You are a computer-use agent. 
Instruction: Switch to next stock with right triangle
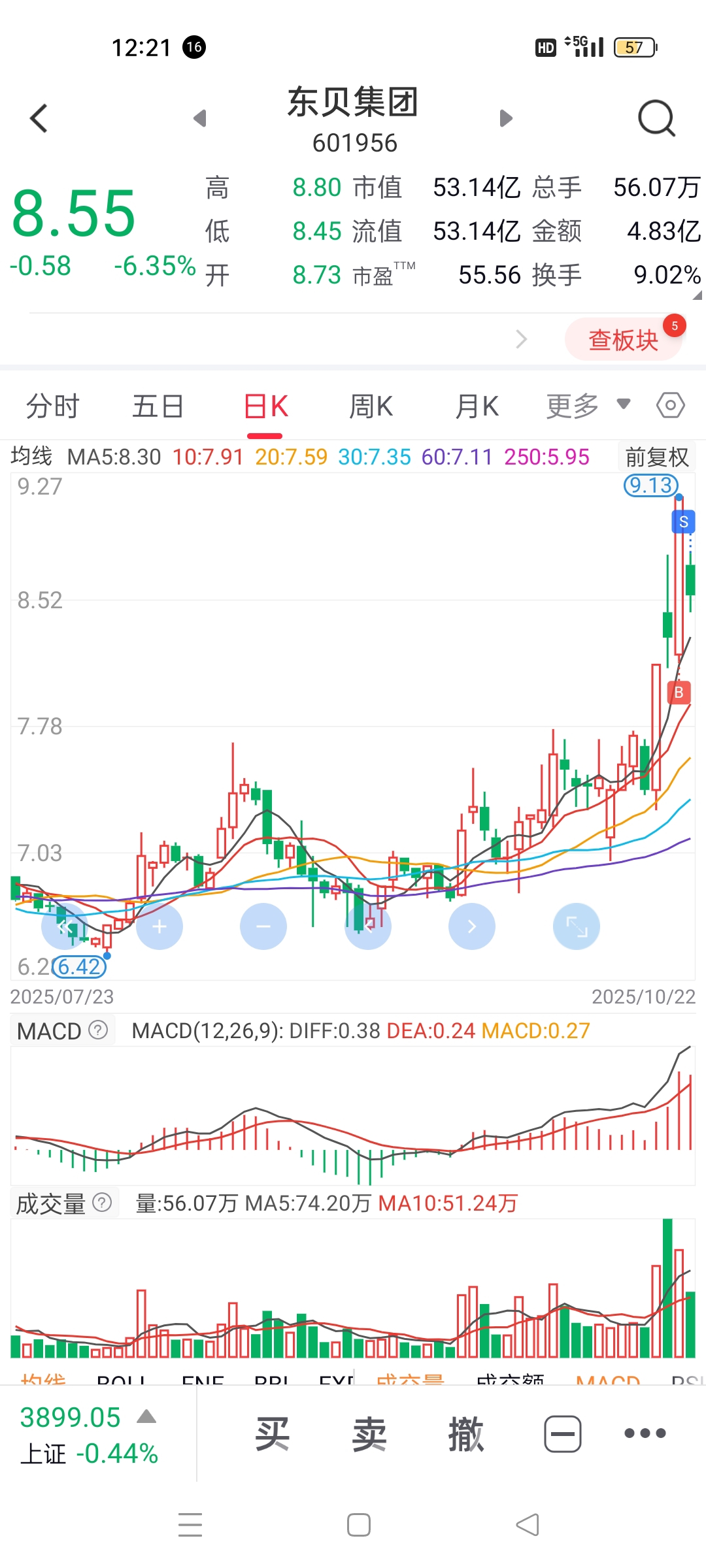coord(505,118)
